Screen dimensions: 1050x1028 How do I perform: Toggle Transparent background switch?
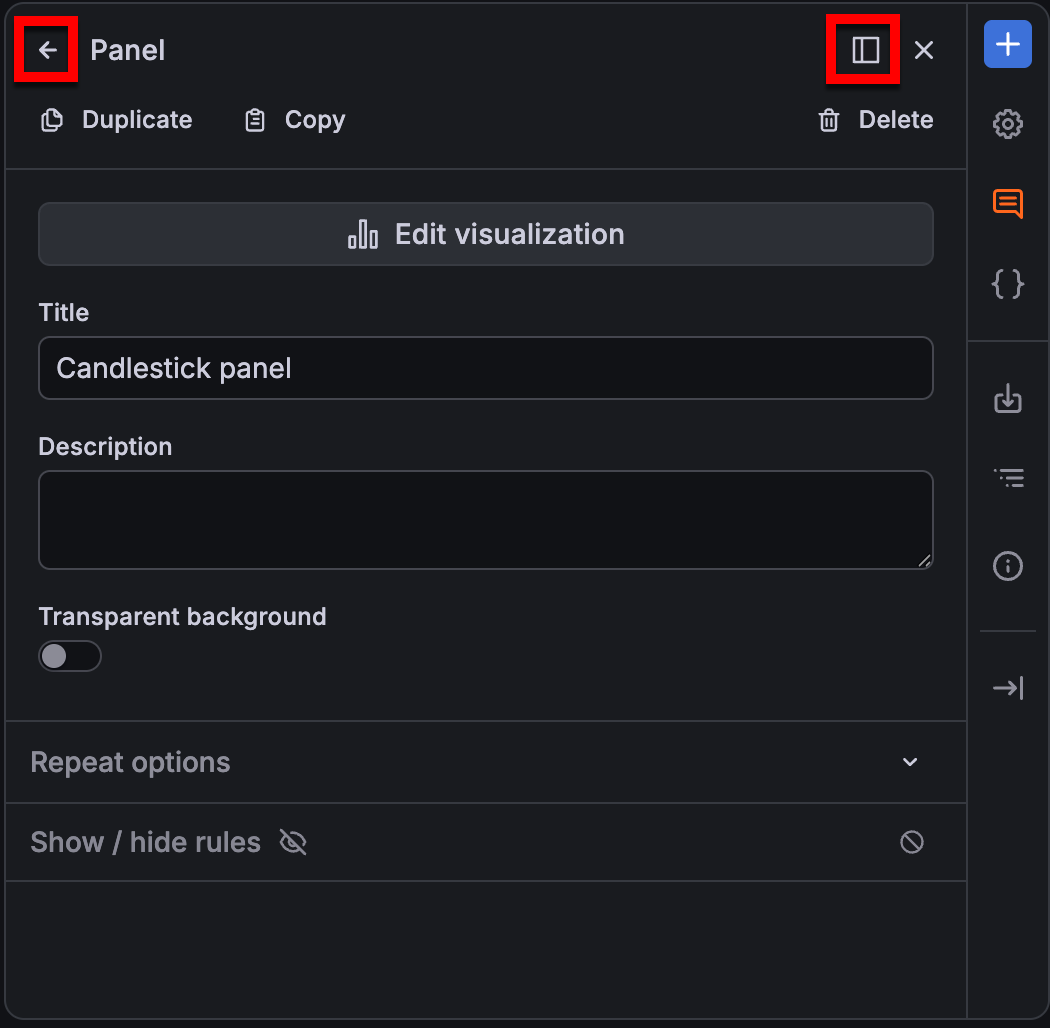point(70,656)
